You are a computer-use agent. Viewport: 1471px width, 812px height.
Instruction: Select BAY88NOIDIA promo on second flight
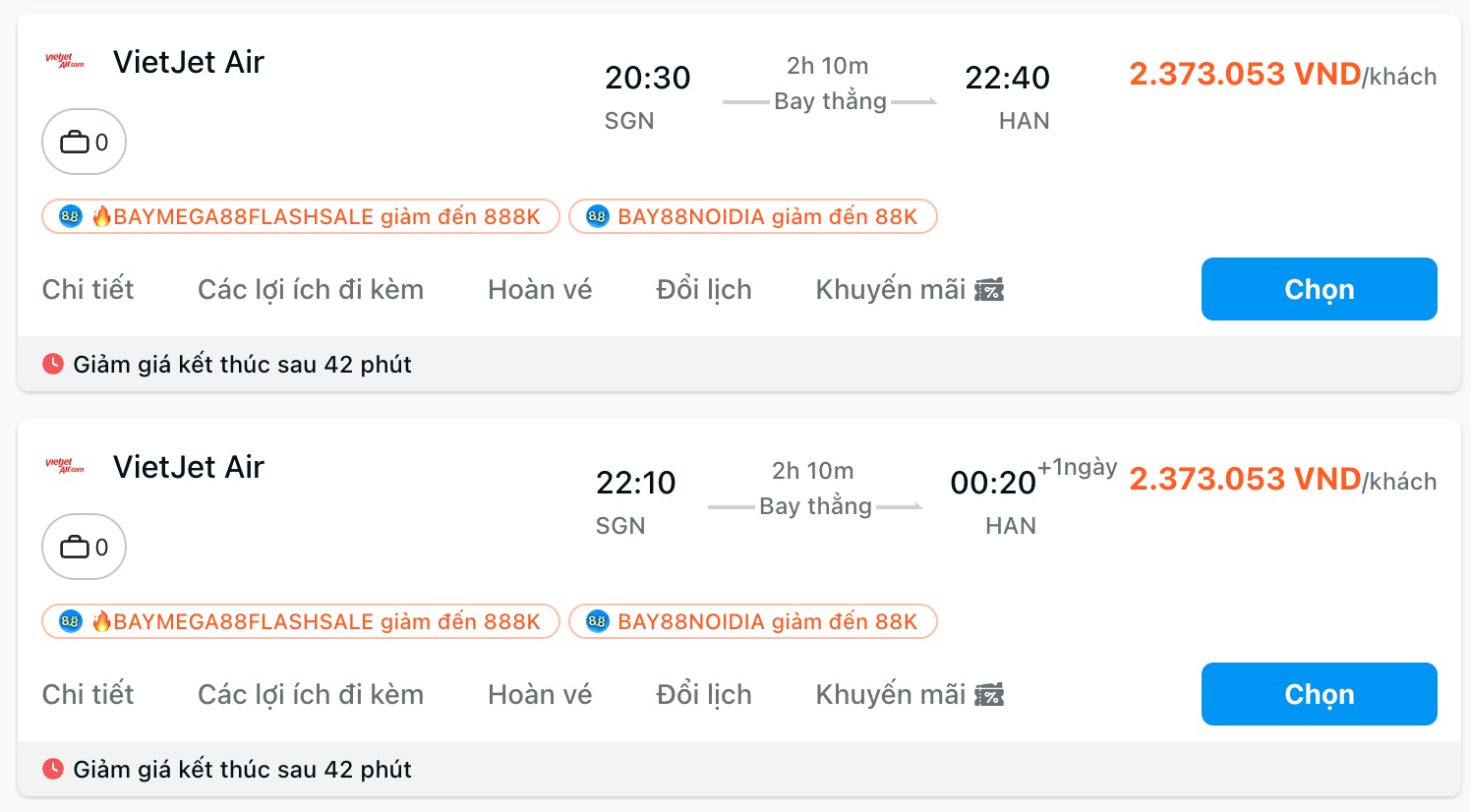[x=753, y=621]
